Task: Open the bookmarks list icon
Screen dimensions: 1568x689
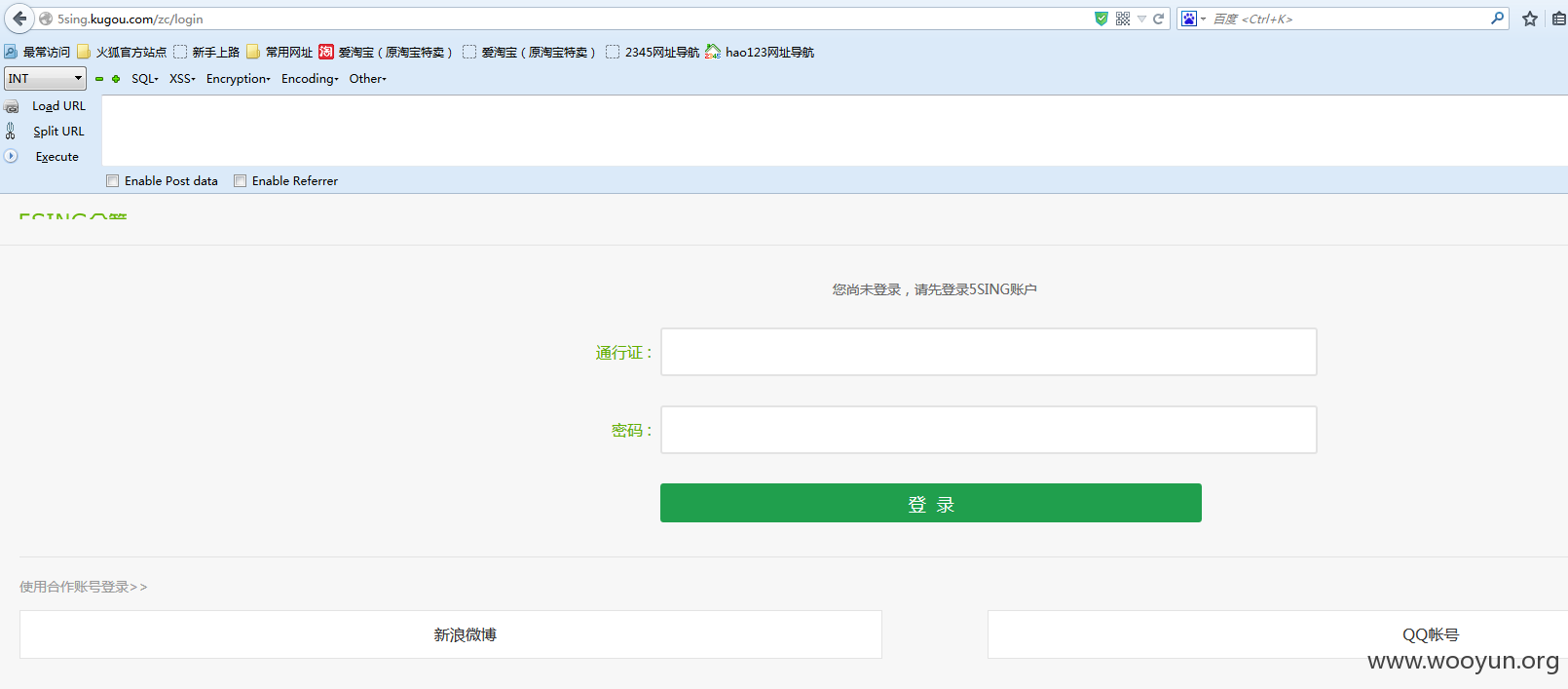Action: tap(1558, 19)
